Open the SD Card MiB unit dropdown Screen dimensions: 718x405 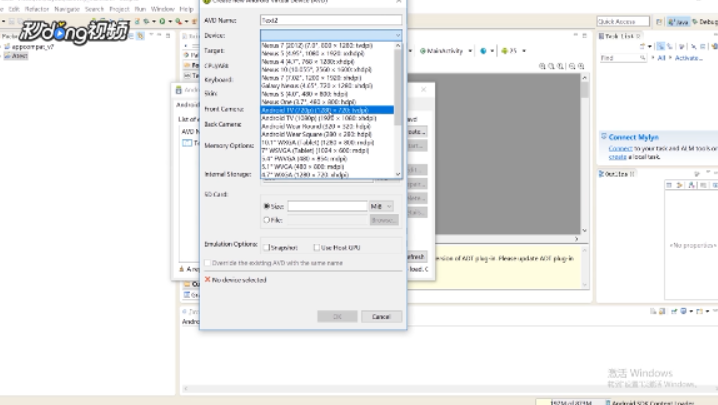click(381, 206)
